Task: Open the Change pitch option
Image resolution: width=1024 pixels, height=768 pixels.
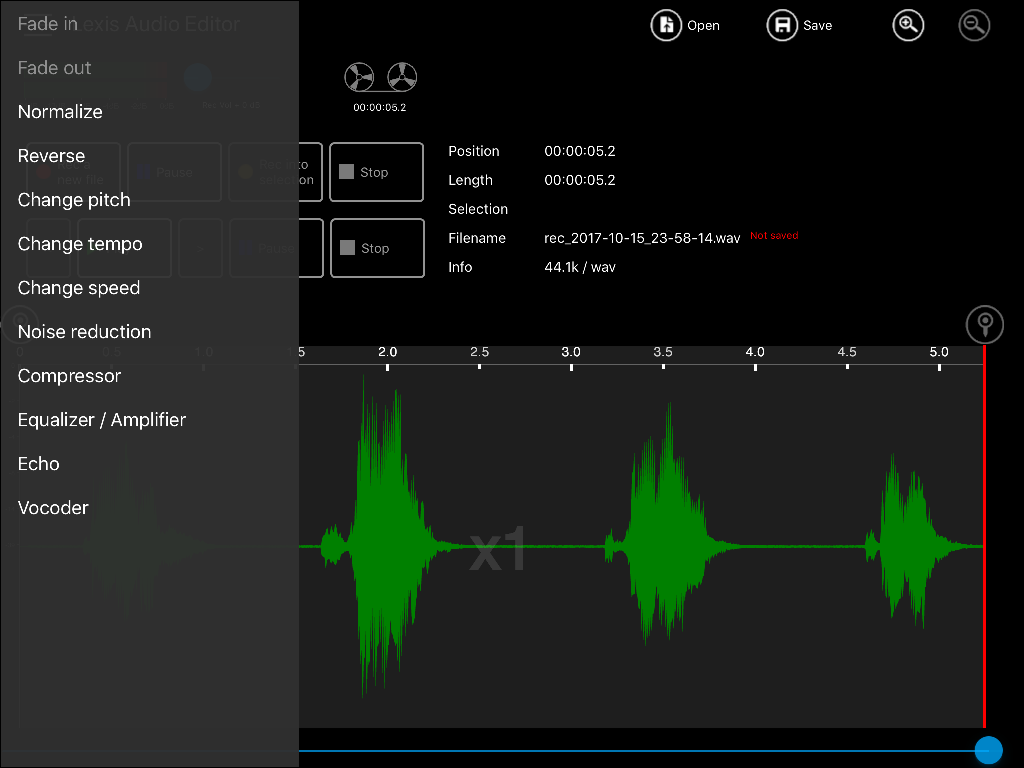Action: (x=74, y=200)
